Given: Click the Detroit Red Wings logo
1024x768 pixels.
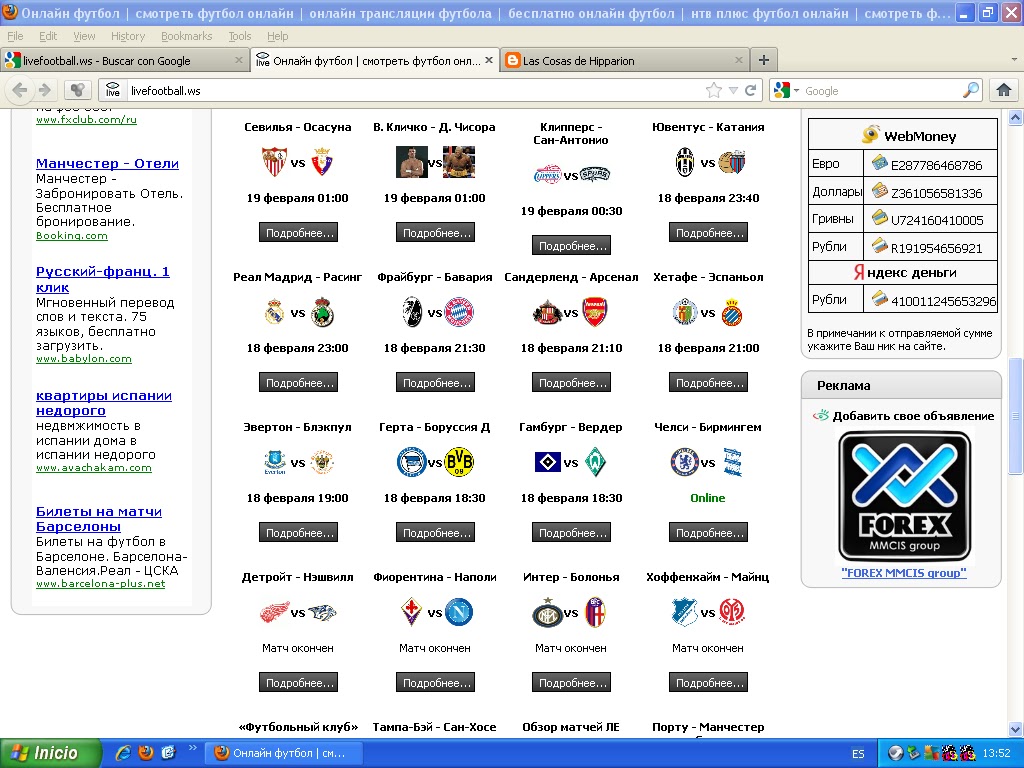Looking at the screenshot, I should tap(275, 612).
